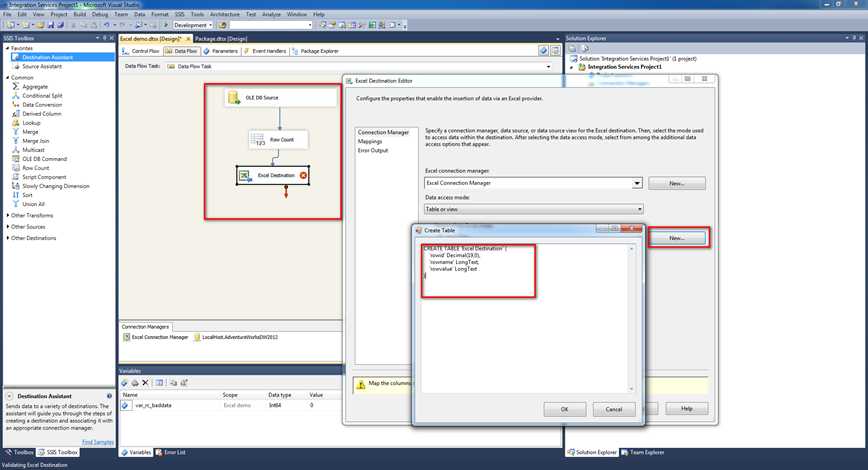868x470 pixels.
Task: Choose the Data Conversion transform
Action: [x=42, y=105]
